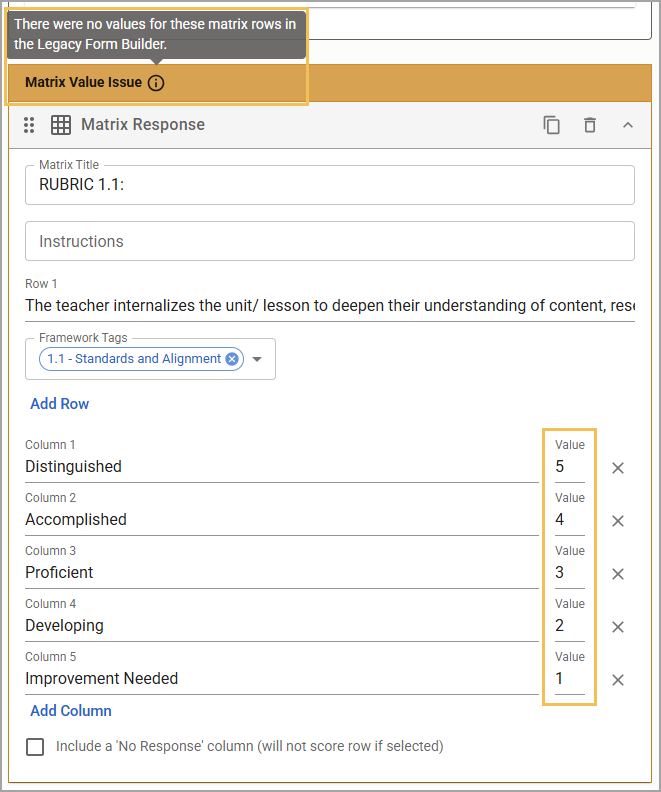The height and width of the screenshot is (792, 661).
Task: Click the Instructions field
Action: click(330, 241)
